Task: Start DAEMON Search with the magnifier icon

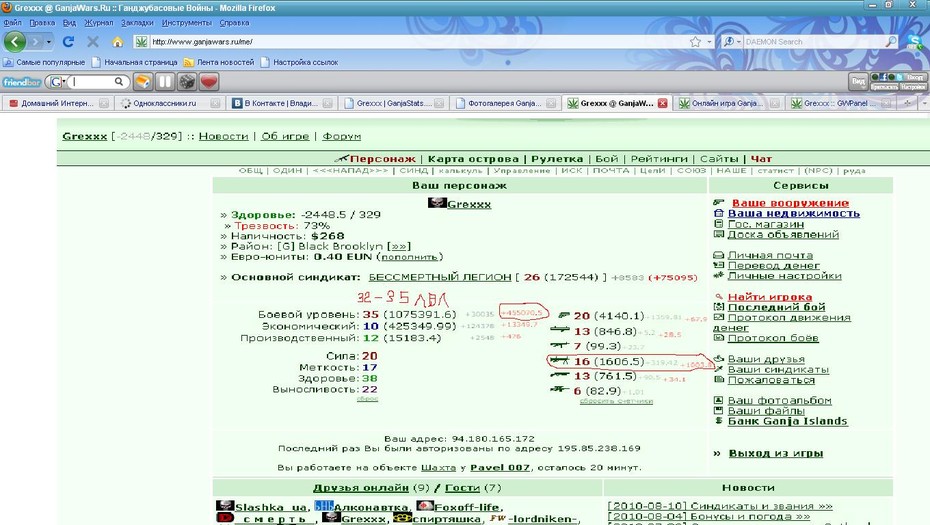Action: [x=891, y=42]
